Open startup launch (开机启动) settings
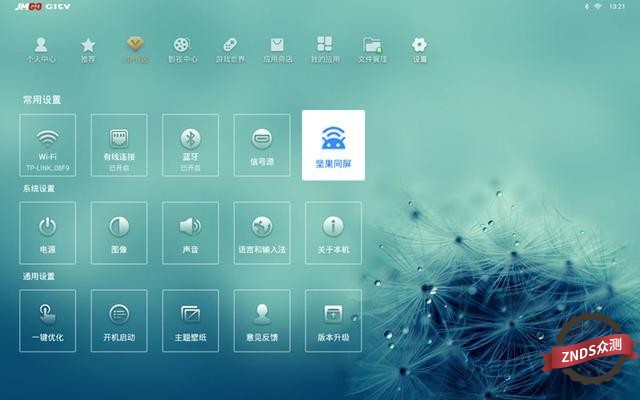Screen dimensions: 640x400 [x=119, y=321]
